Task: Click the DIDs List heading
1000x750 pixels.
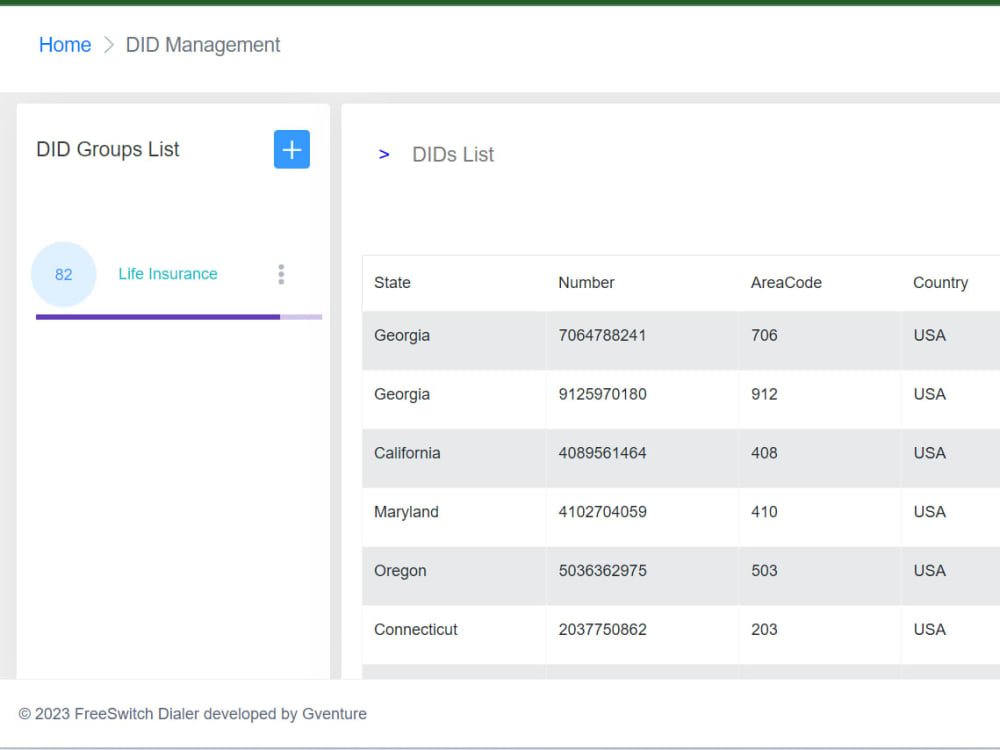Action: pos(453,154)
